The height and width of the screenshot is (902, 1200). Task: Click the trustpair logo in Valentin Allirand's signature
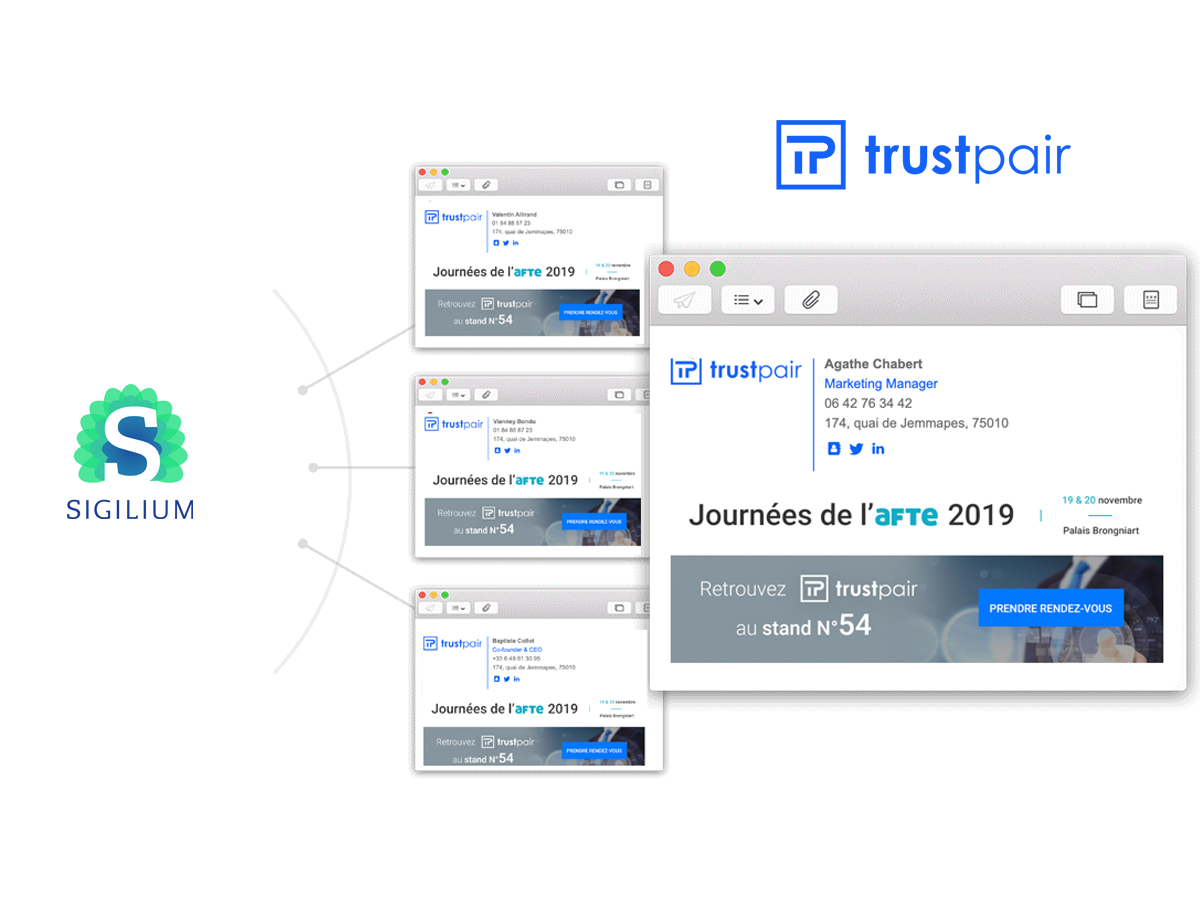pyautogui.click(x=453, y=217)
